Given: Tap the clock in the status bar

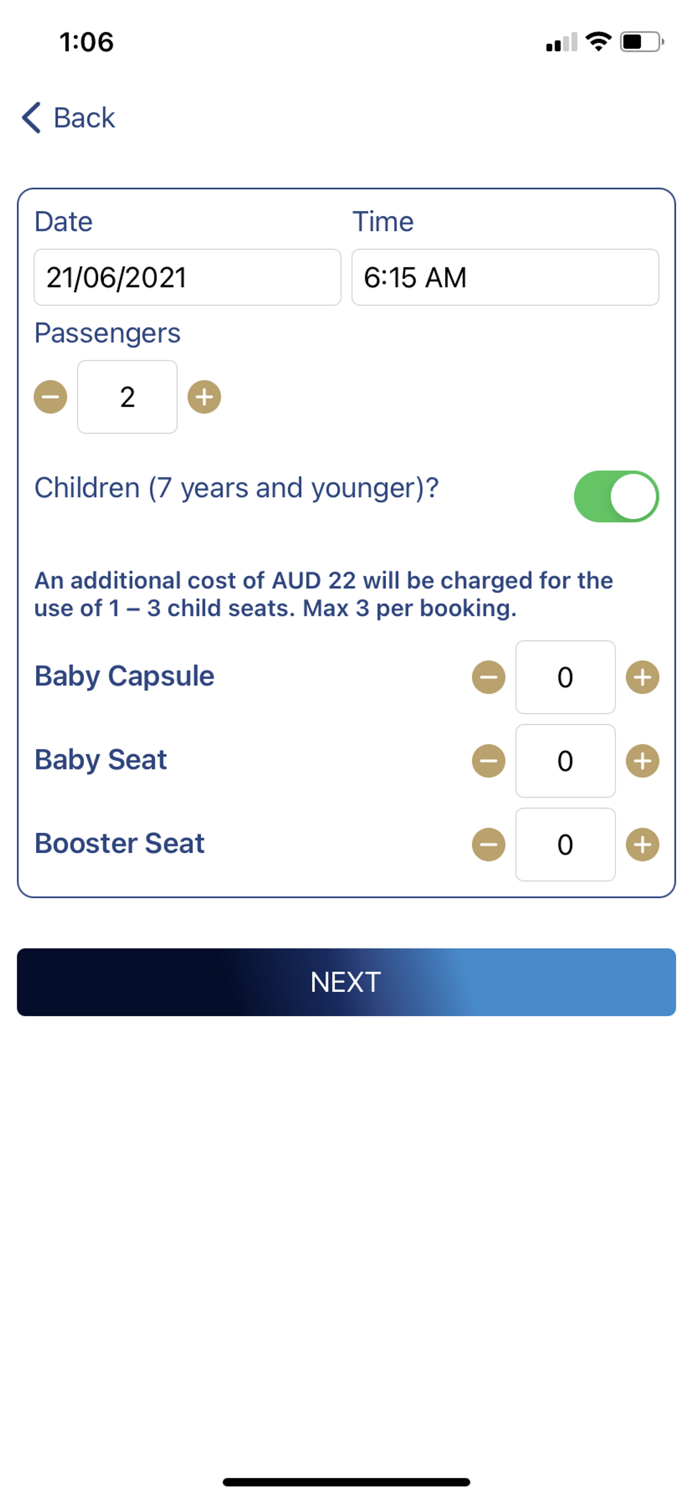Looking at the screenshot, I should point(86,42).
